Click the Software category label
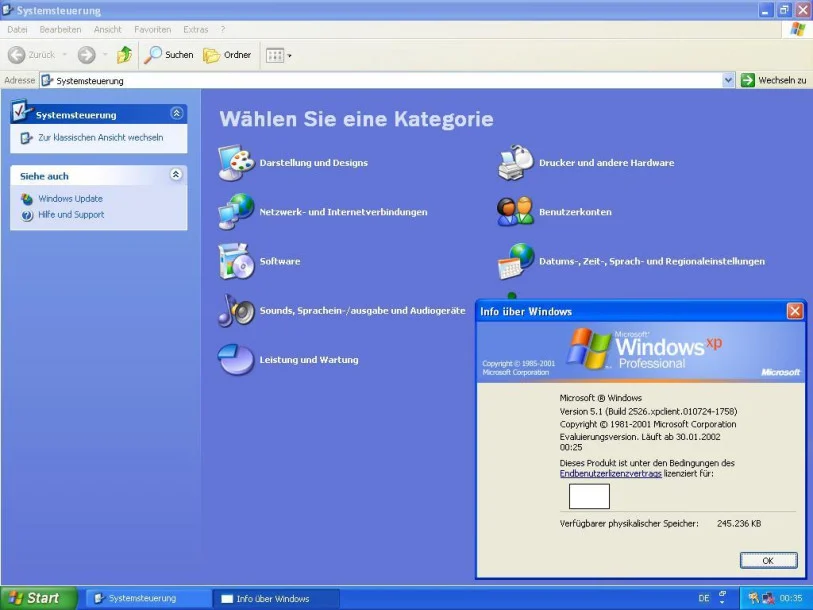The height and width of the screenshot is (610, 813). tap(280, 261)
